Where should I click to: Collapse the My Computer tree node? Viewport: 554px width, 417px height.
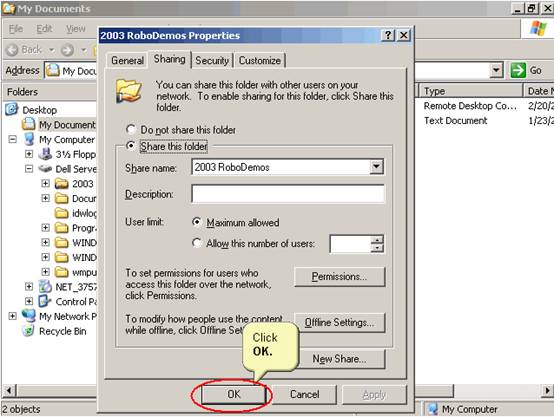click(12, 139)
